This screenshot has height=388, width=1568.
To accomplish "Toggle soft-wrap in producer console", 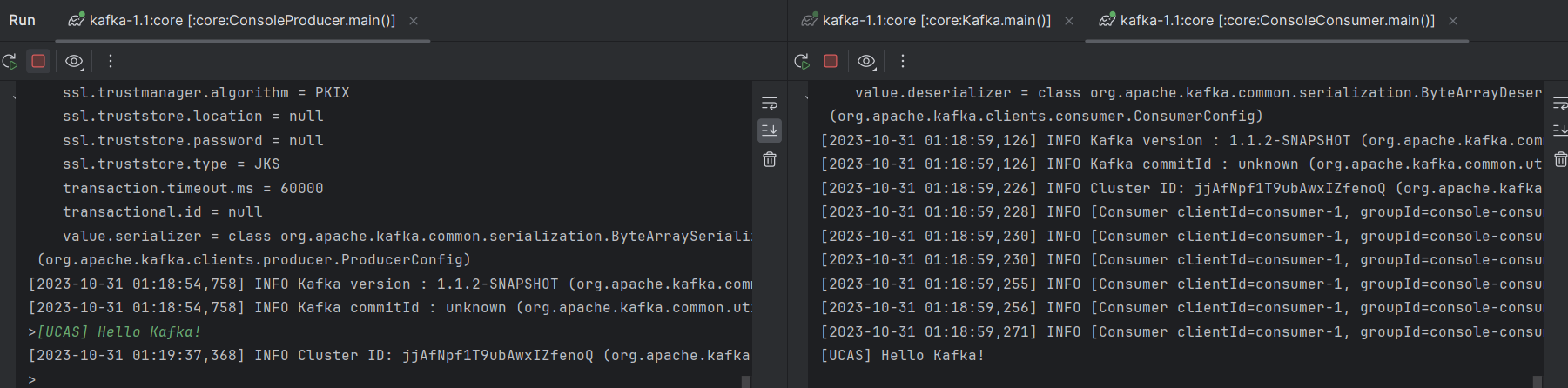I will pos(770,104).
